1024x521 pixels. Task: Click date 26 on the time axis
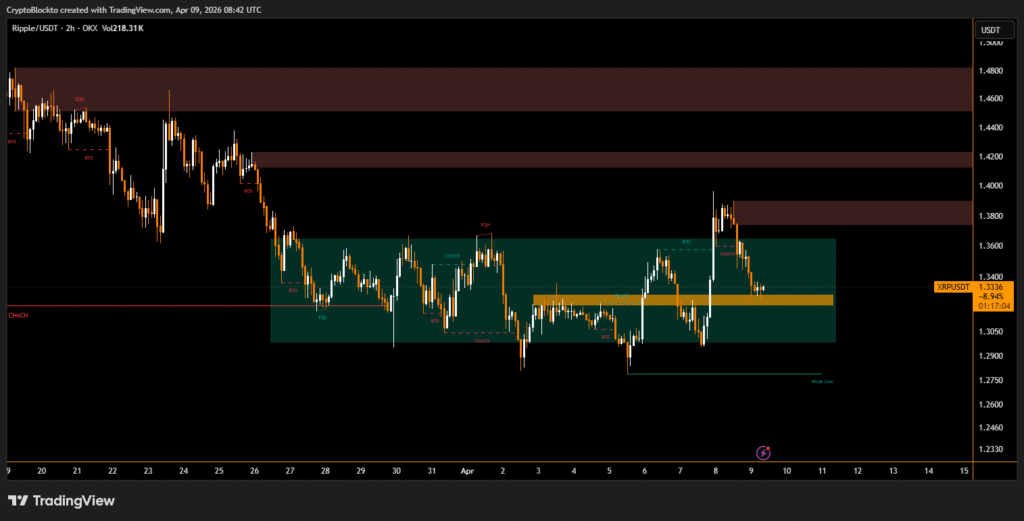point(254,469)
